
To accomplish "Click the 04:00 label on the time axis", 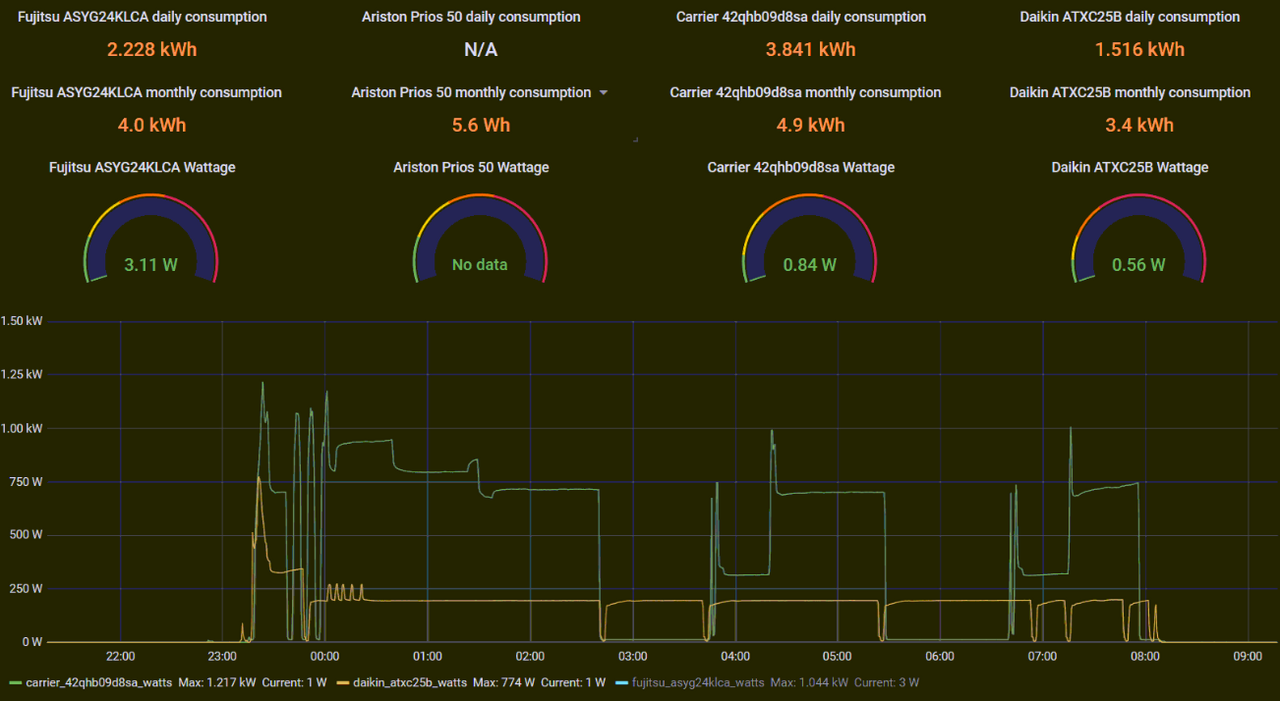I will coord(735,657).
